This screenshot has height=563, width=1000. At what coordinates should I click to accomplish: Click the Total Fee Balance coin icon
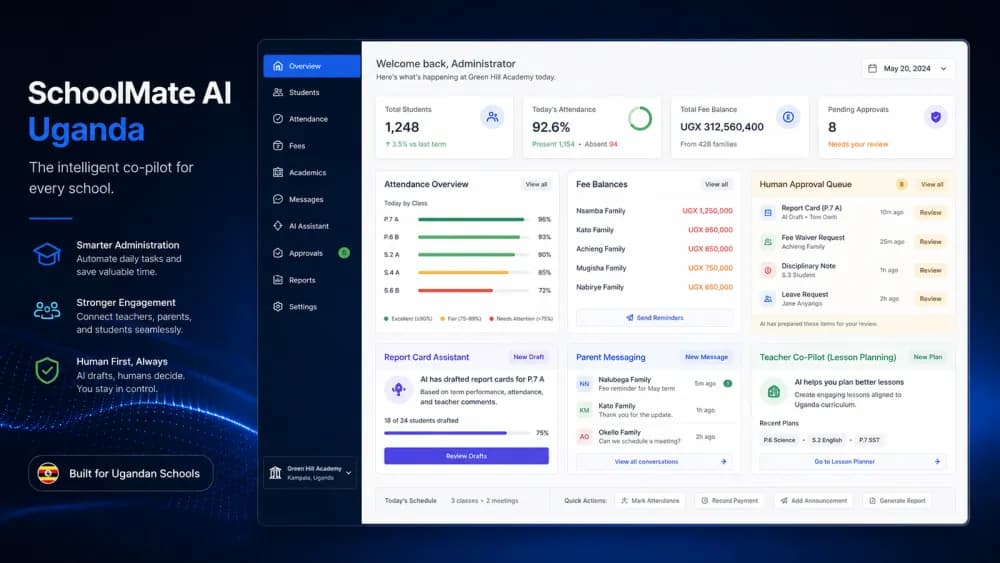(788, 117)
